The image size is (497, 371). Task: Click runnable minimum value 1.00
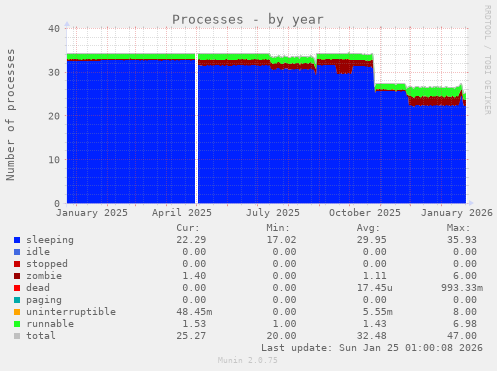click(x=284, y=324)
